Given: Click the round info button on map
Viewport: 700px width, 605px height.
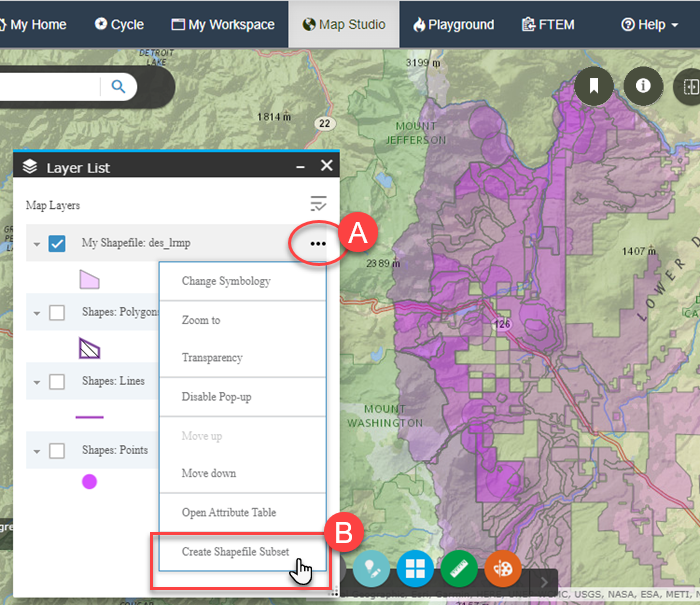Looking at the screenshot, I should click(x=643, y=86).
